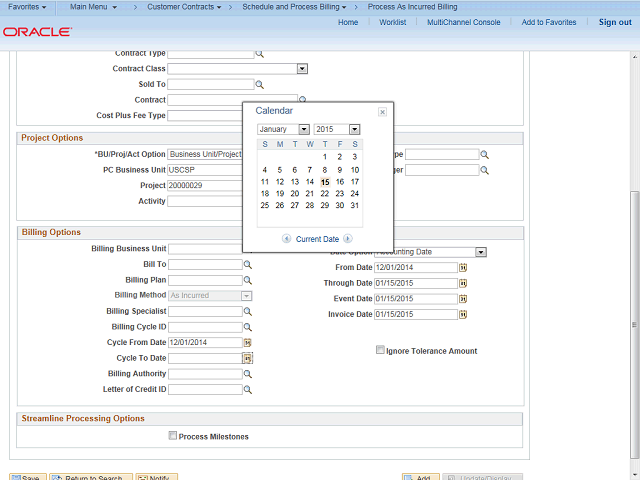Open lookup icon next to Billing Authority

click(248, 374)
